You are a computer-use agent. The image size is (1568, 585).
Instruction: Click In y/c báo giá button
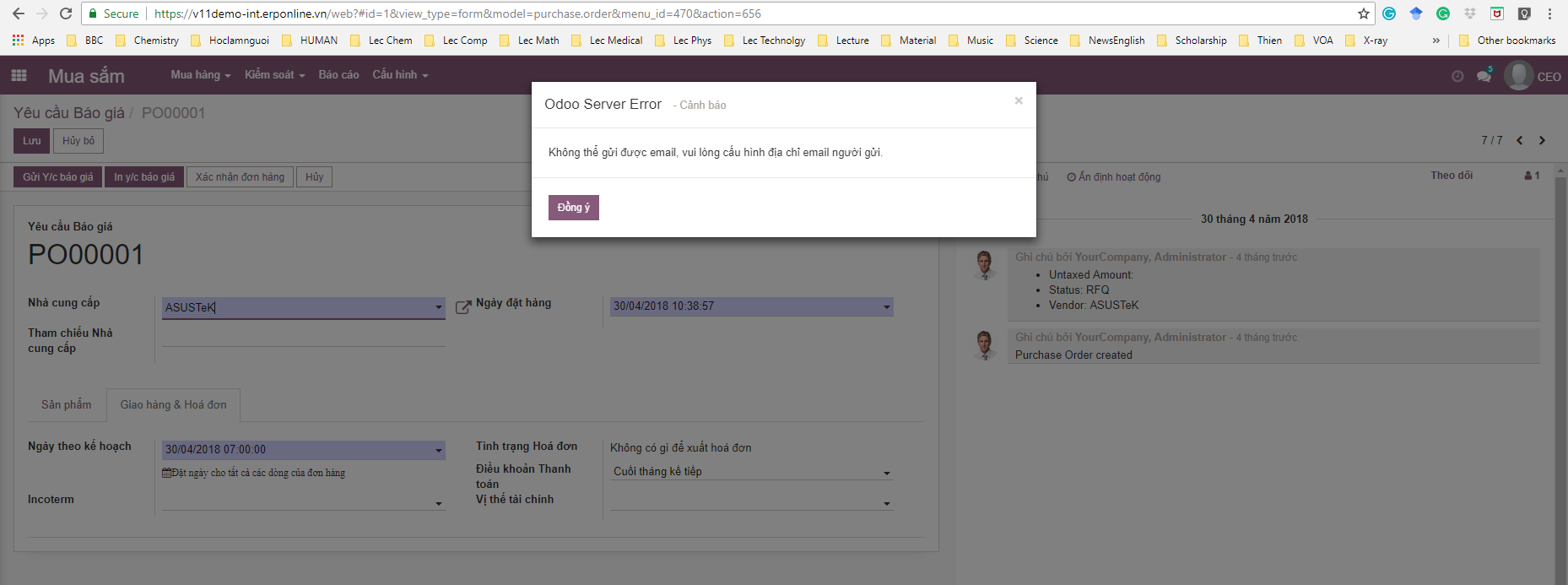144,177
